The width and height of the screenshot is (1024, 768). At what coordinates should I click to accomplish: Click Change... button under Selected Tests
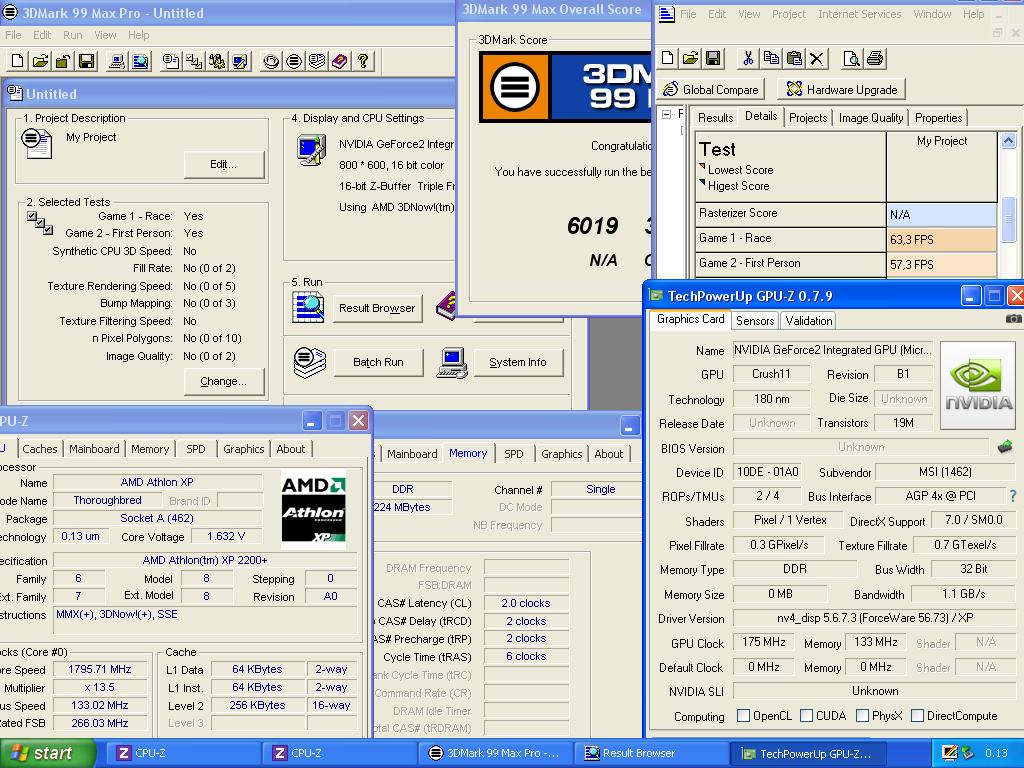(224, 381)
